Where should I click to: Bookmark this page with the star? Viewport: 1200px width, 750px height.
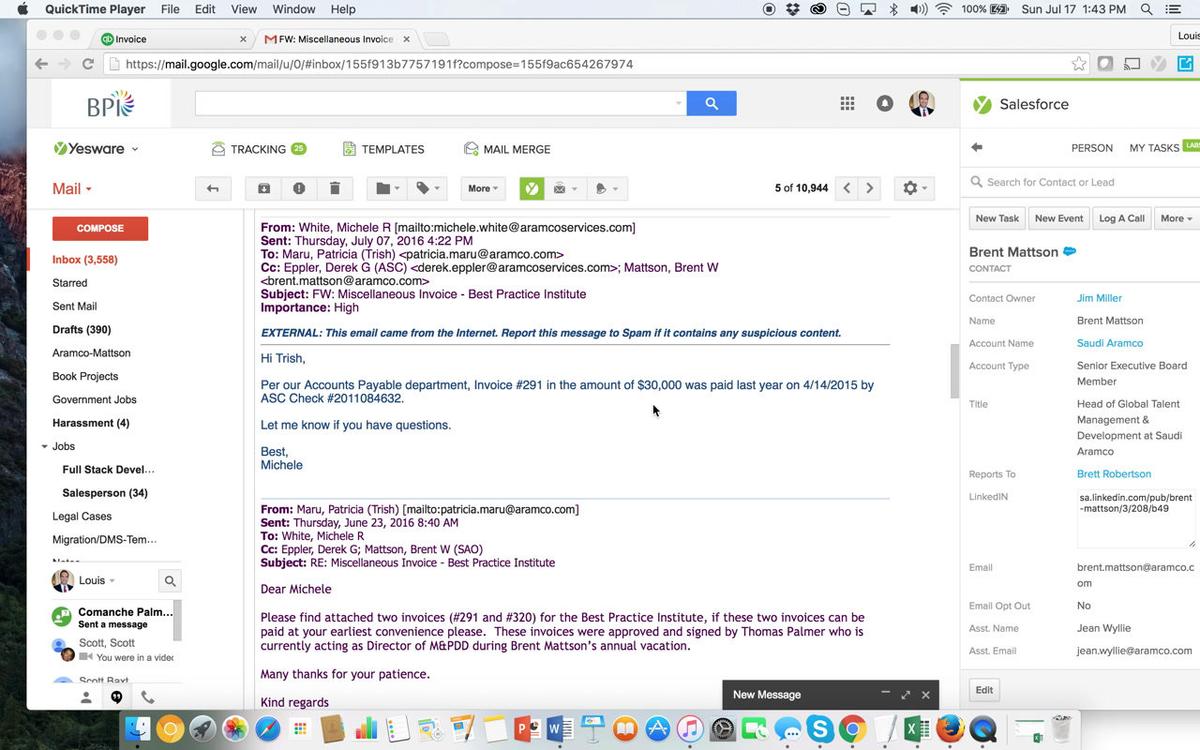coord(1079,64)
